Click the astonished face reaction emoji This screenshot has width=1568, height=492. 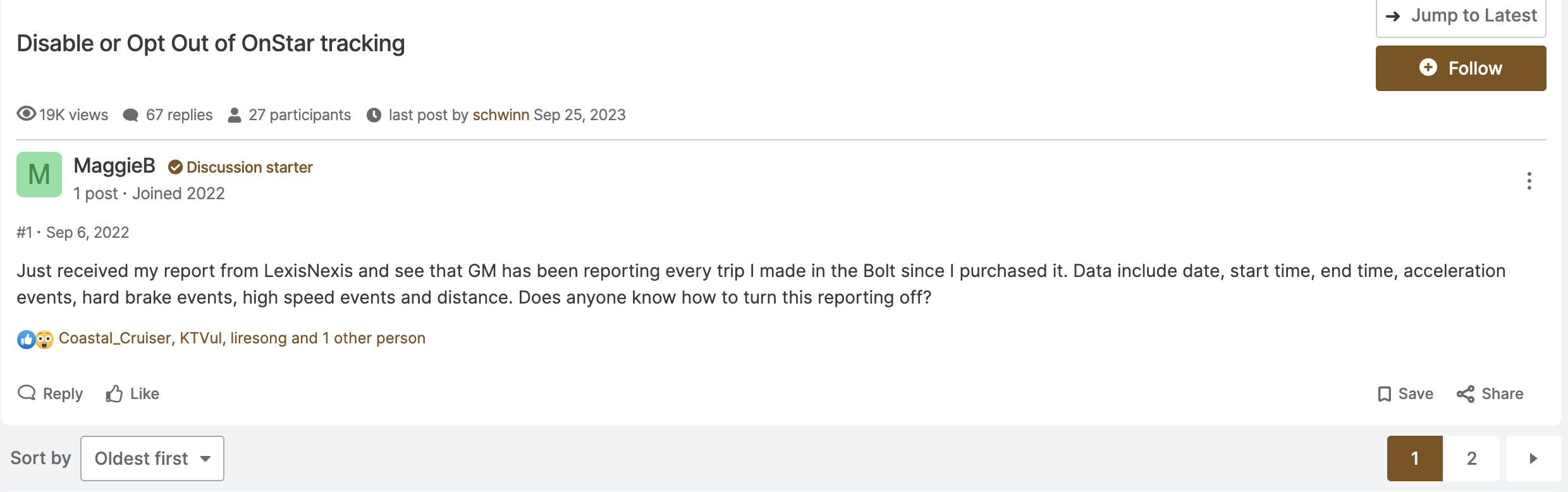coord(44,340)
